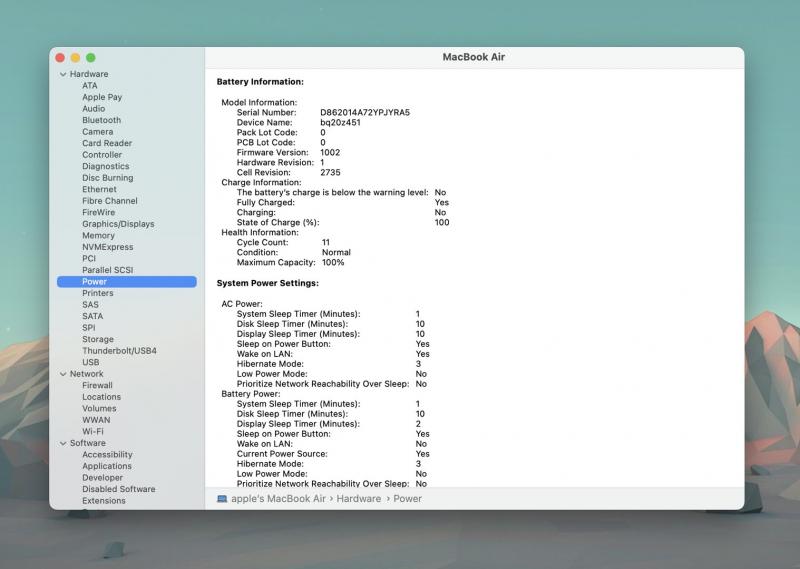This screenshot has width=800, height=569.
Task: Select Bluetooth in the sidebar
Action: (102, 120)
